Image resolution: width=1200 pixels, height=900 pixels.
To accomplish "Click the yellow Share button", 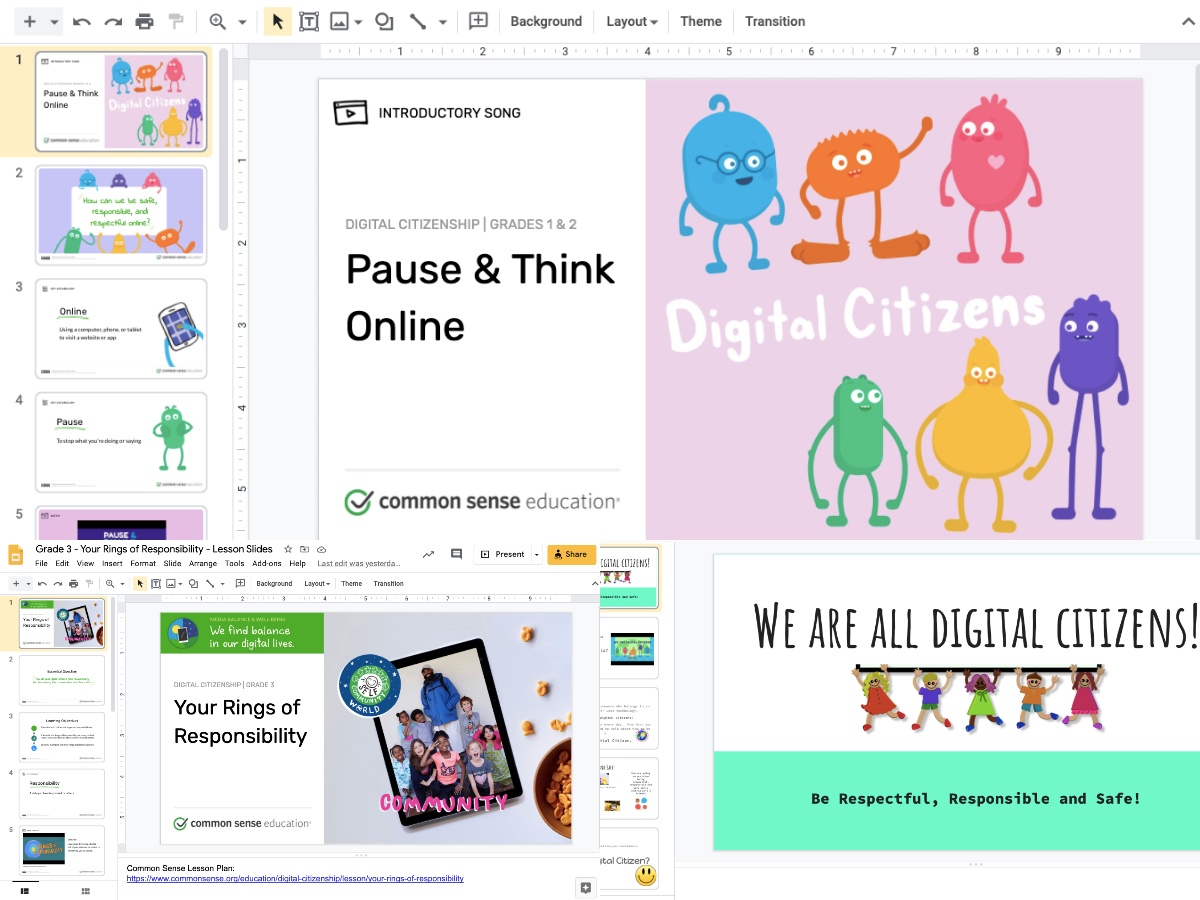I will [x=571, y=554].
